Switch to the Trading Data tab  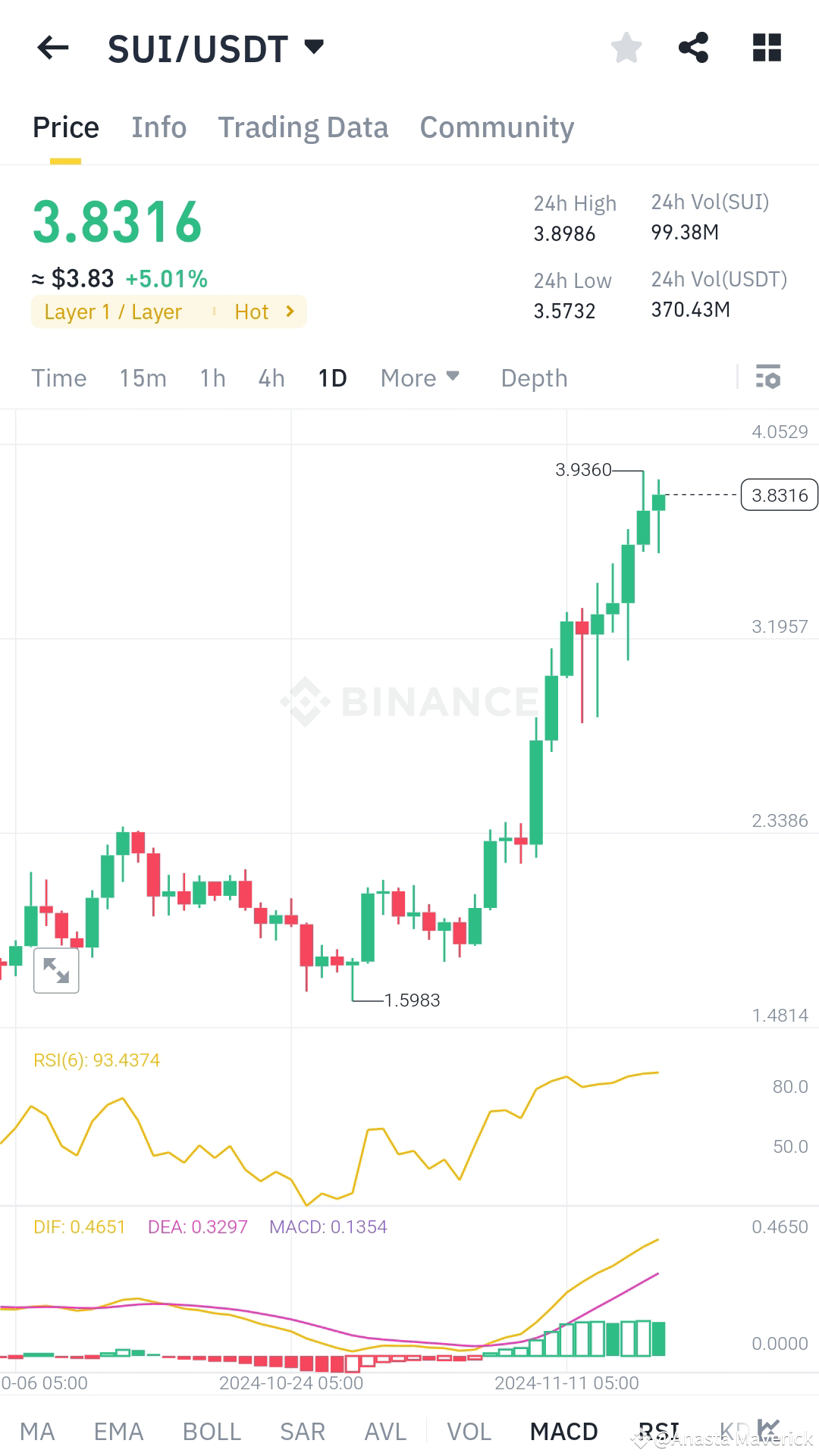303,127
